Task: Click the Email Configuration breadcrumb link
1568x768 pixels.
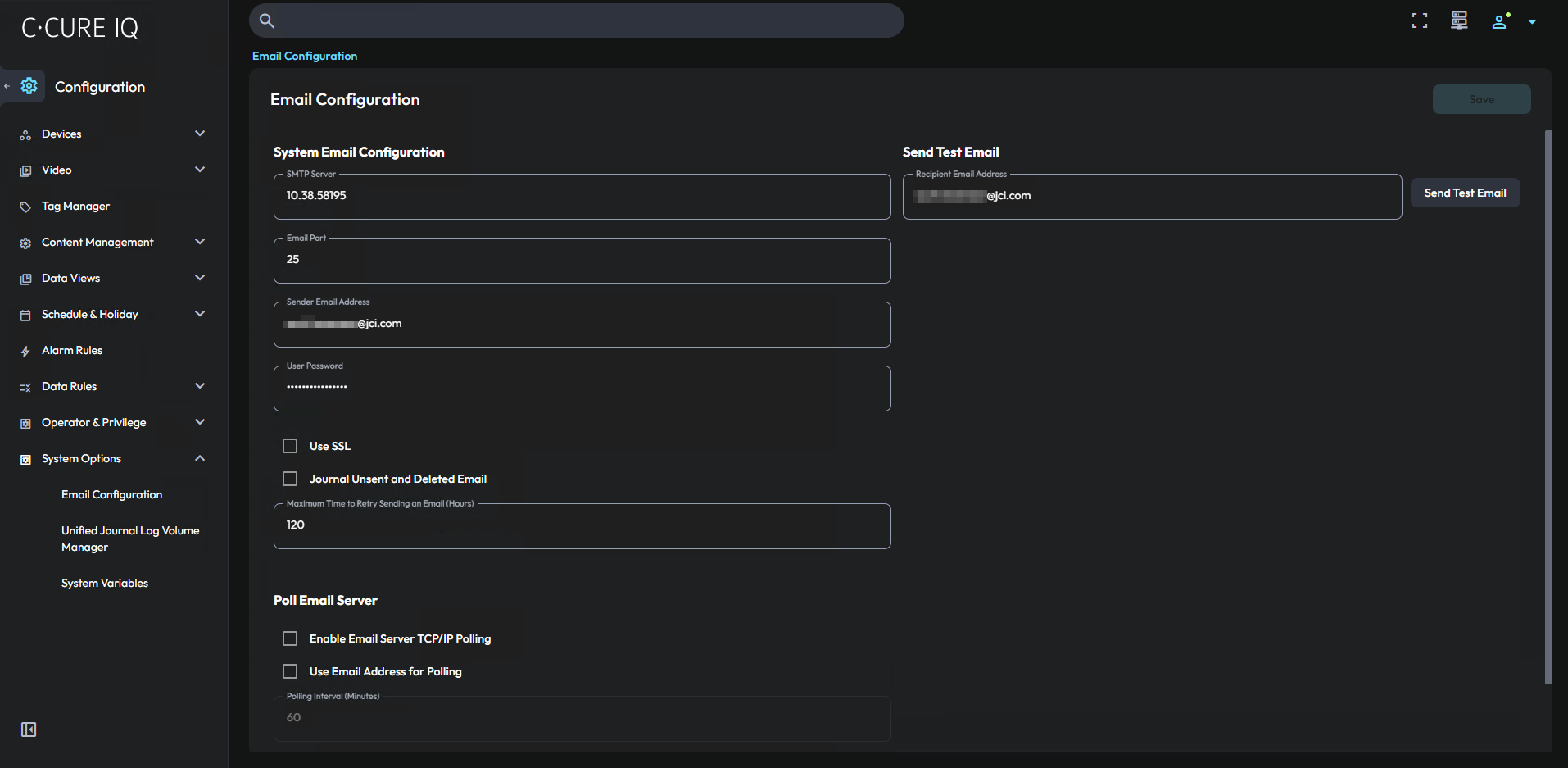Action: [x=305, y=56]
